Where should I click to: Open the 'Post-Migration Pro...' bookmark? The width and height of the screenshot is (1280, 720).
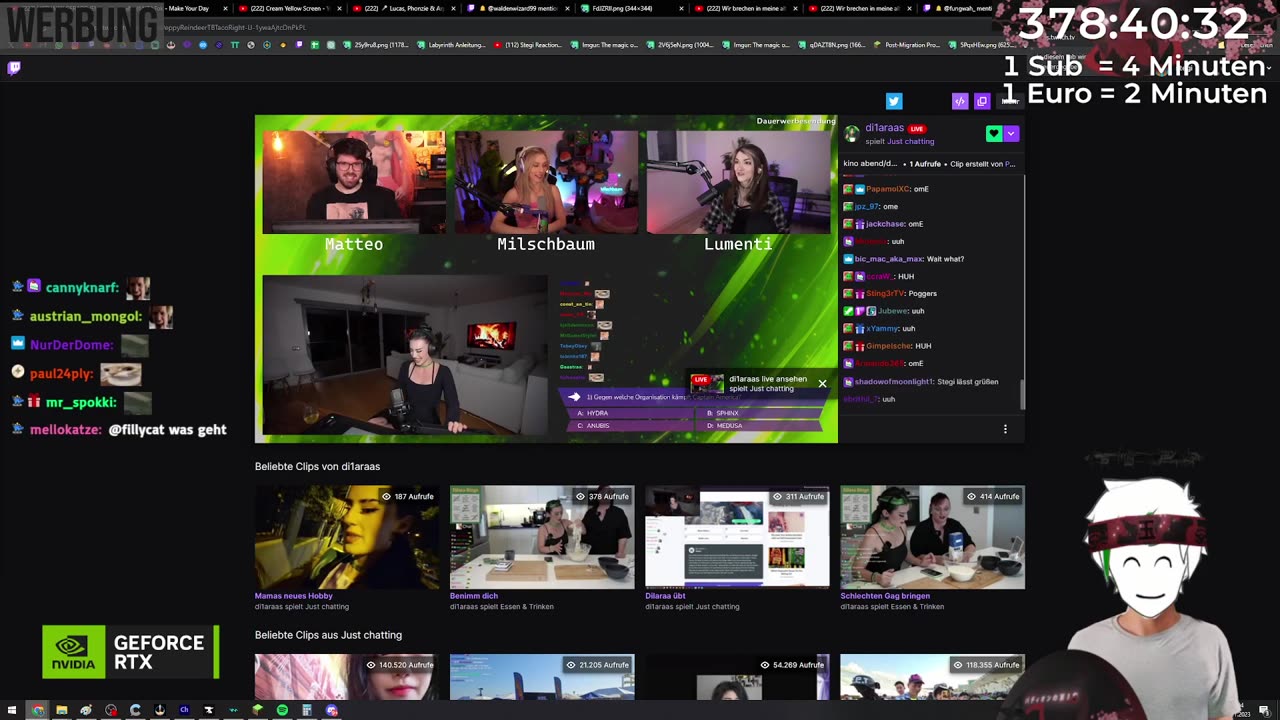pyautogui.click(x=906, y=45)
